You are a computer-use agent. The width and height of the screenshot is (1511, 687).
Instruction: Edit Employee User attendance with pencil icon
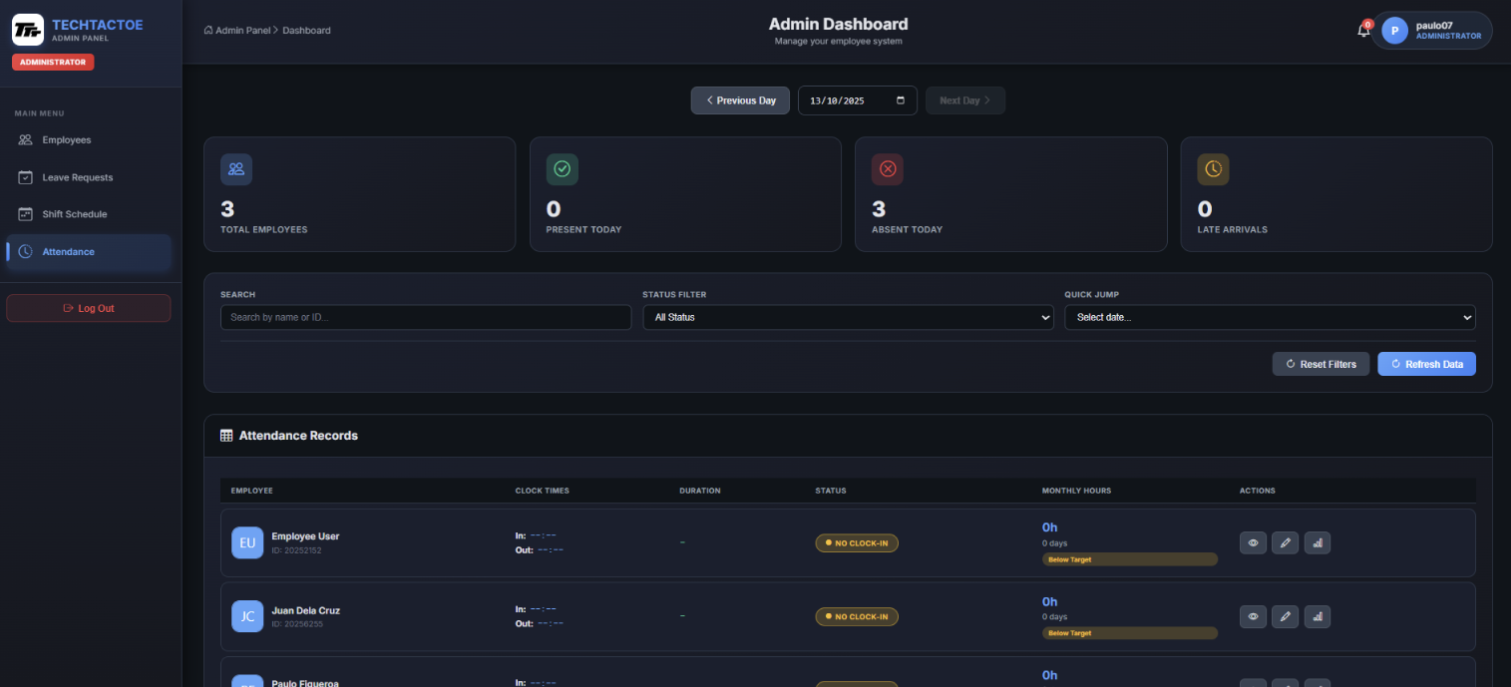click(1285, 543)
